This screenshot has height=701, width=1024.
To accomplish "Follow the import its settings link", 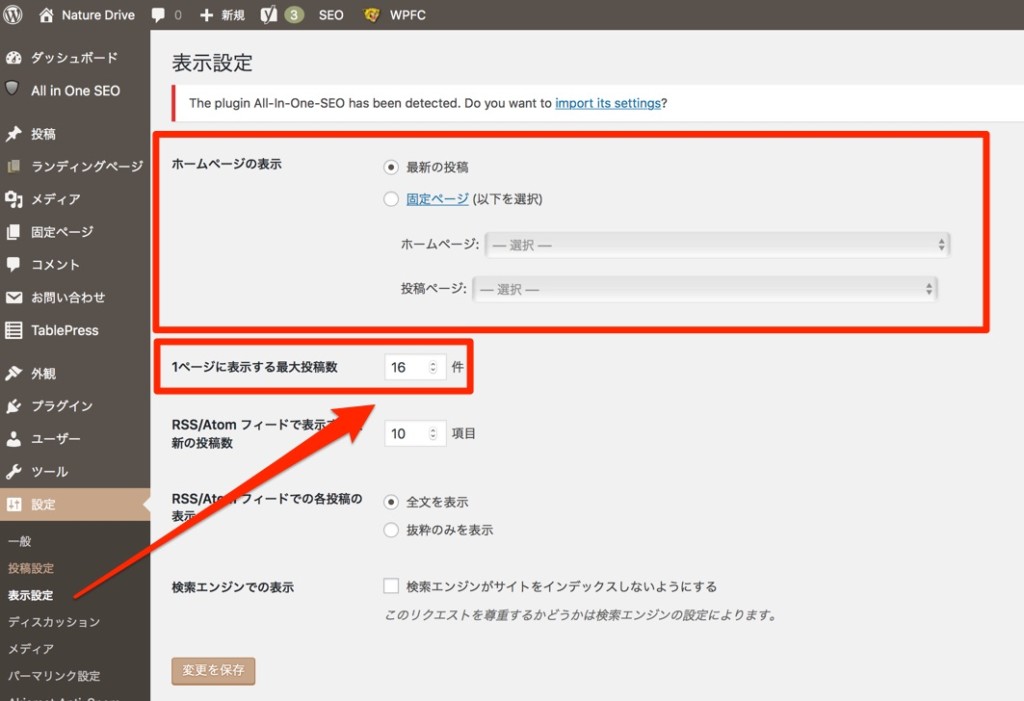I will point(608,103).
